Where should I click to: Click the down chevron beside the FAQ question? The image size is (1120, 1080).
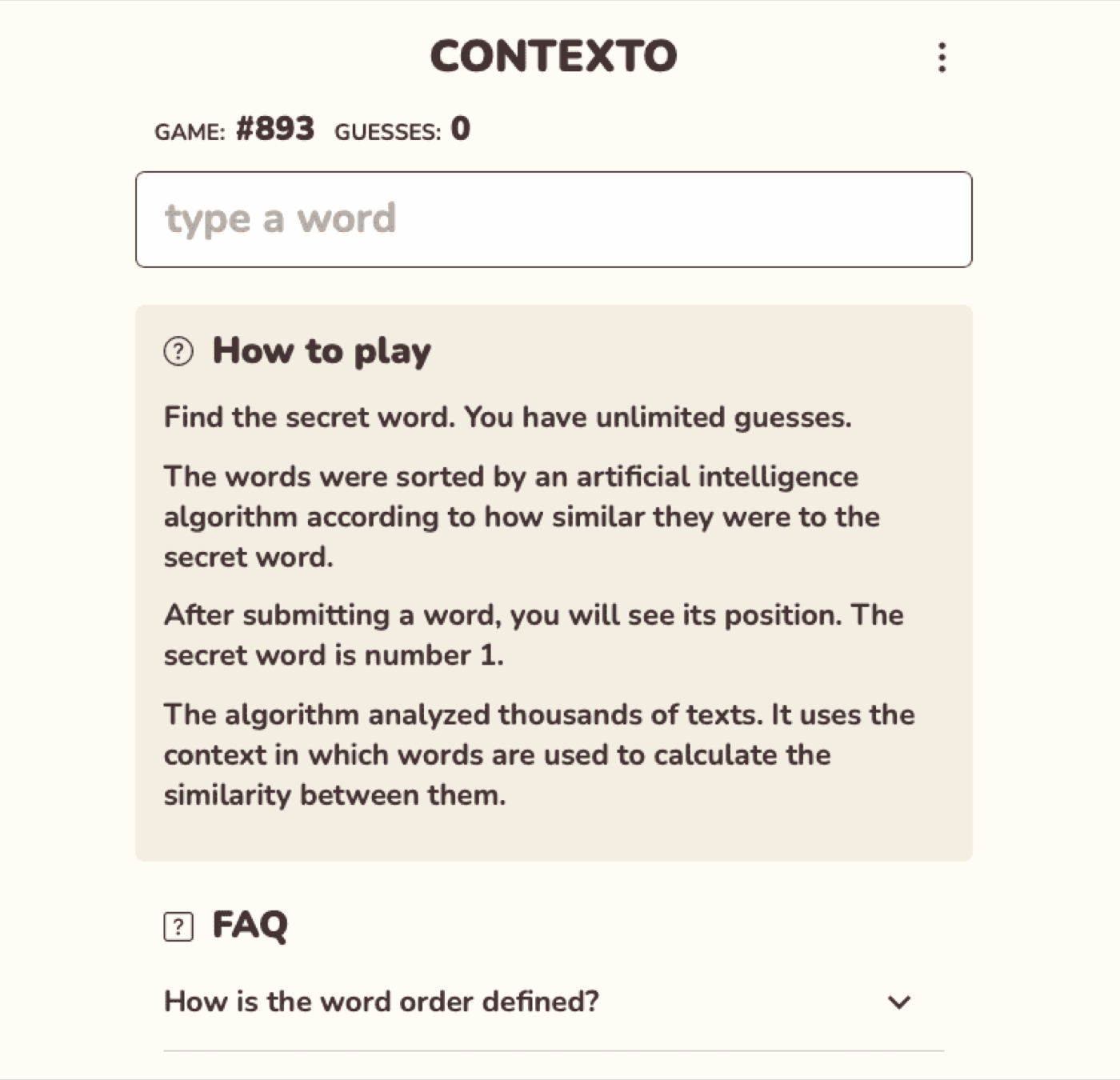click(899, 1002)
